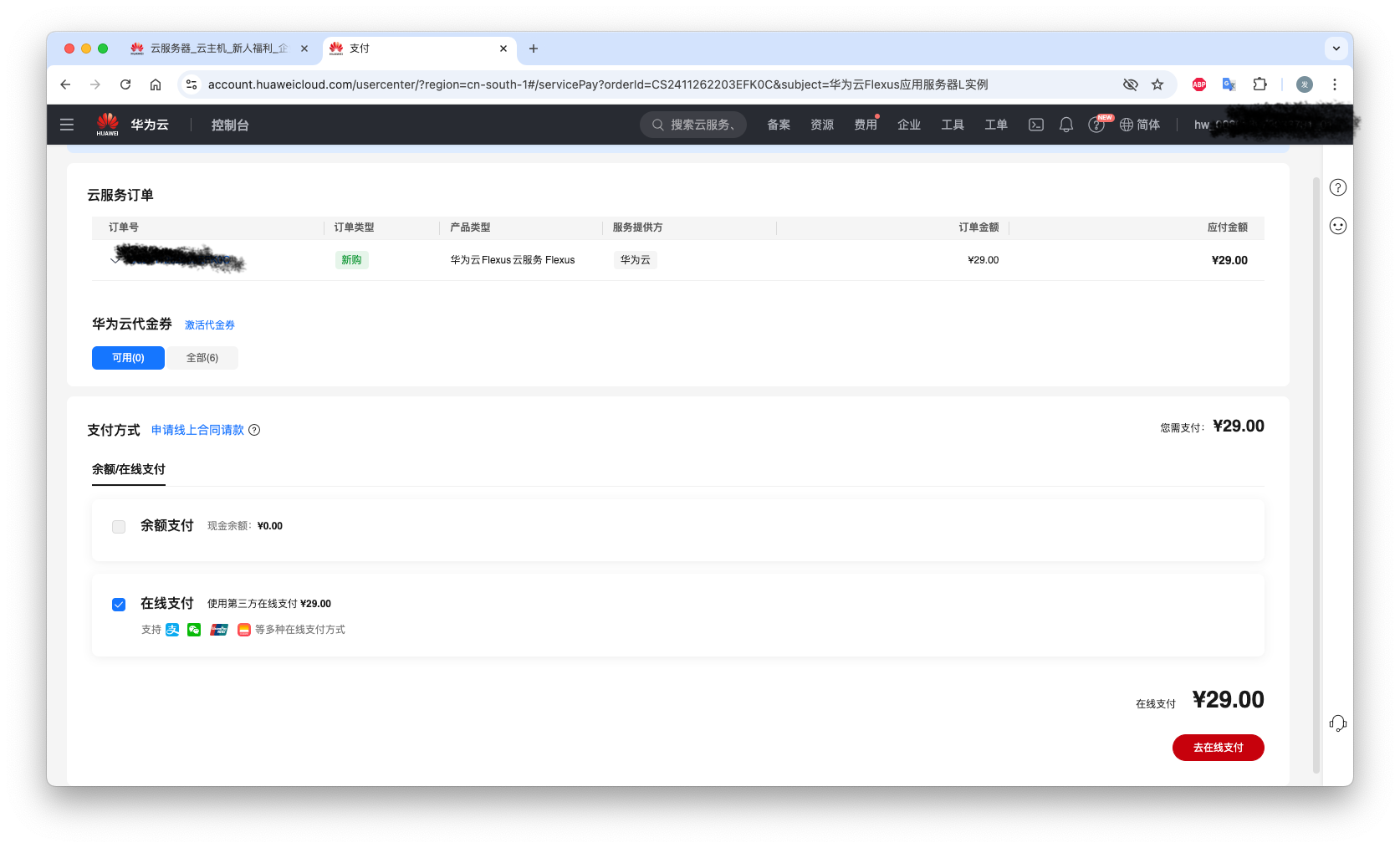
Task: Click the 新购 order type tag
Action: pos(351,260)
